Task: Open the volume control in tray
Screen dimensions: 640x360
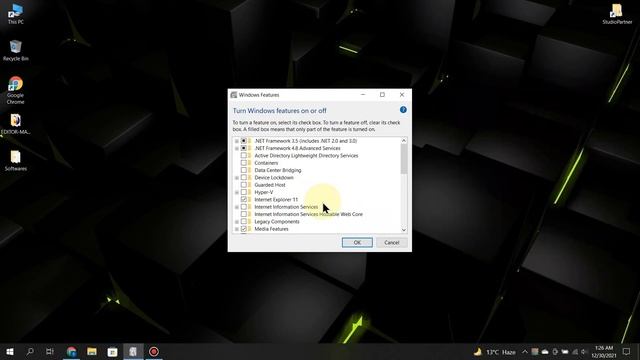Action: [584, 352]
